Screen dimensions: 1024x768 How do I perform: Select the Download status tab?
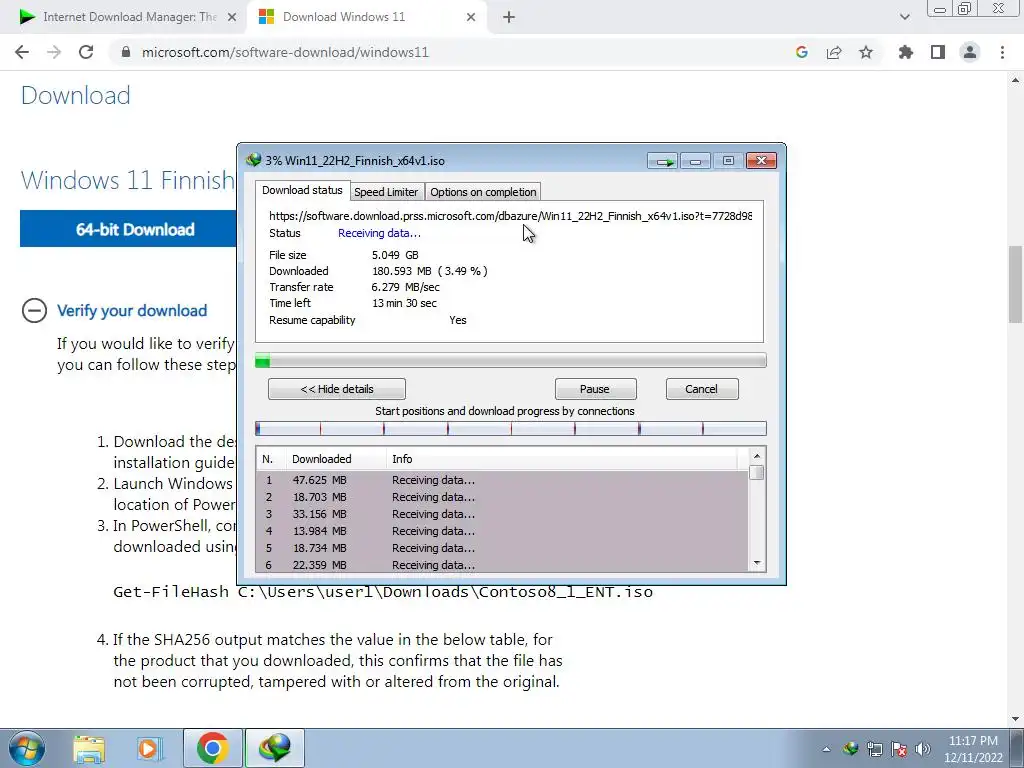(302, 190)
